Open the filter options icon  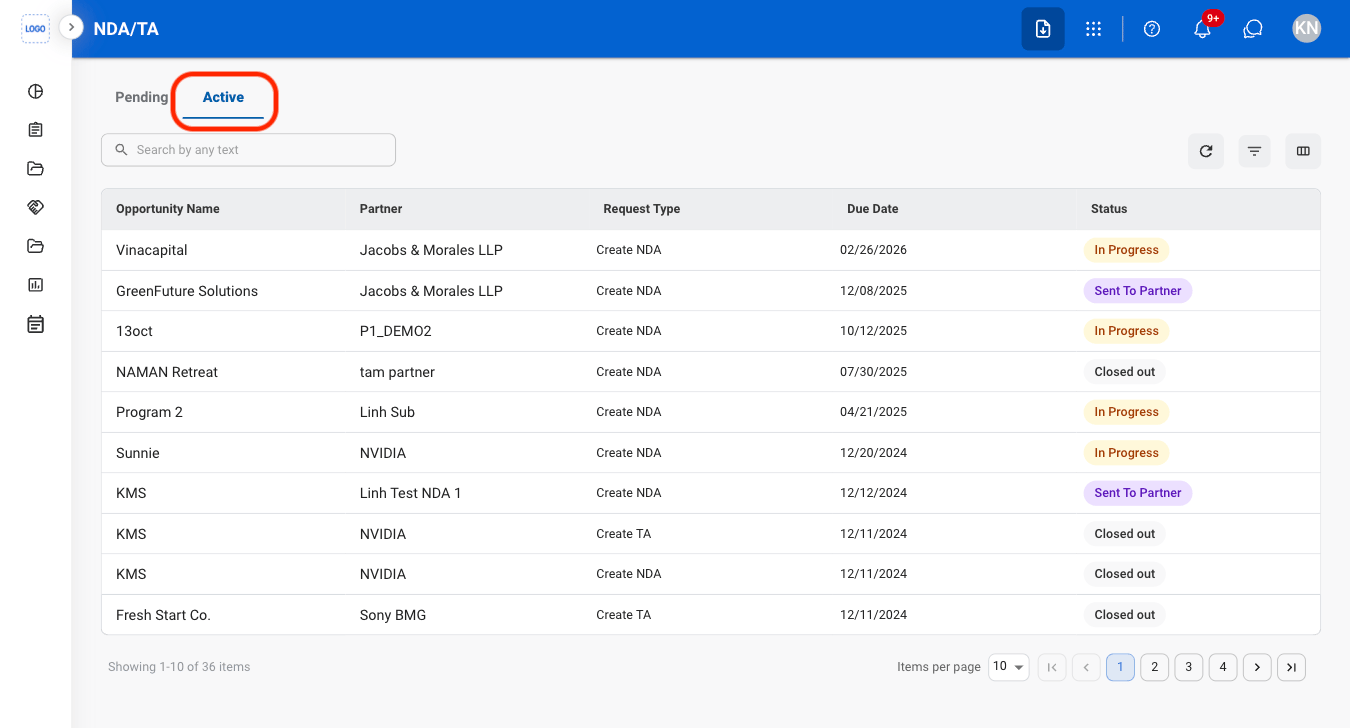click(x=1254, y=151)
